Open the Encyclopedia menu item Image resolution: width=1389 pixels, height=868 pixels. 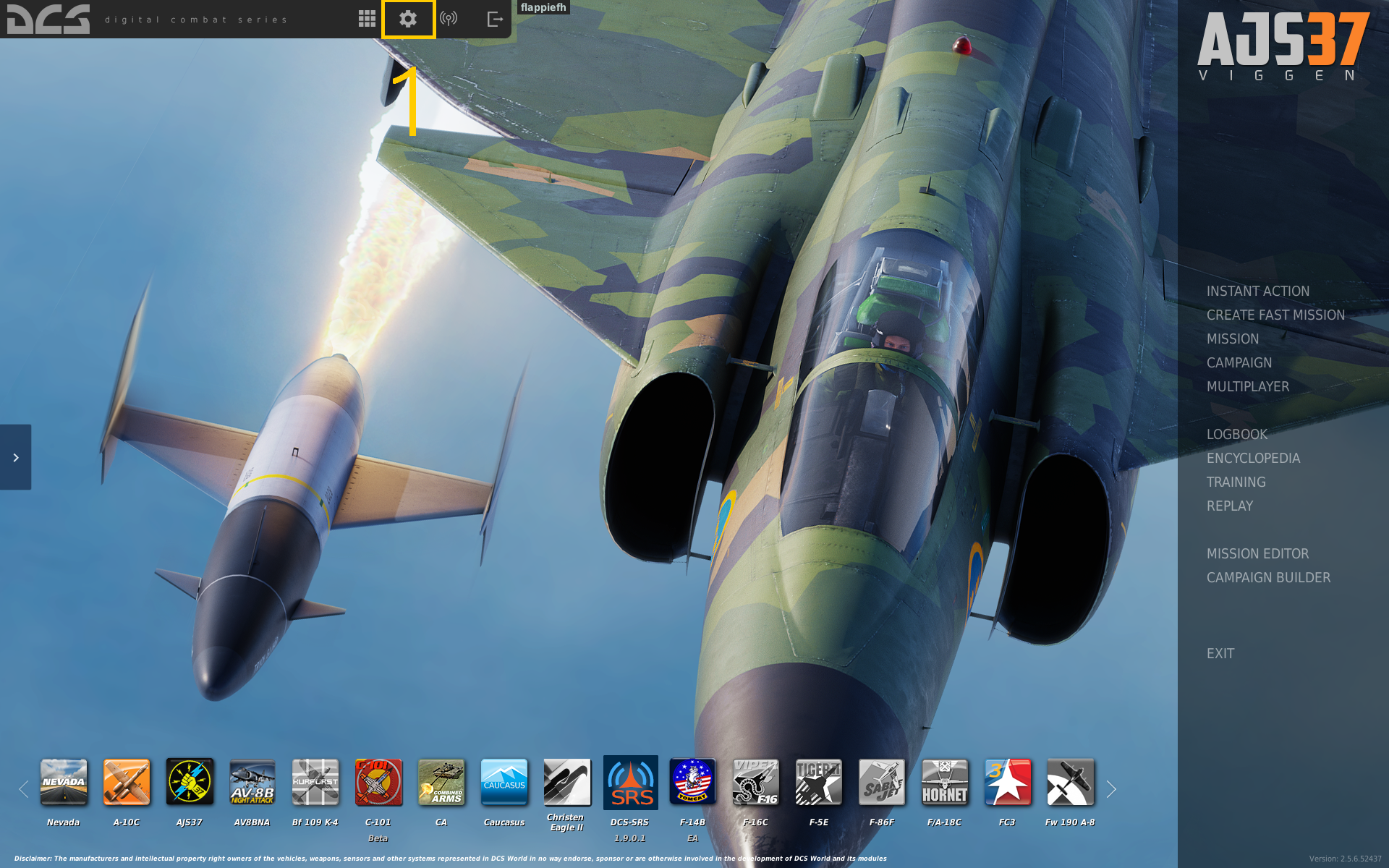(x=1253, y=458)
